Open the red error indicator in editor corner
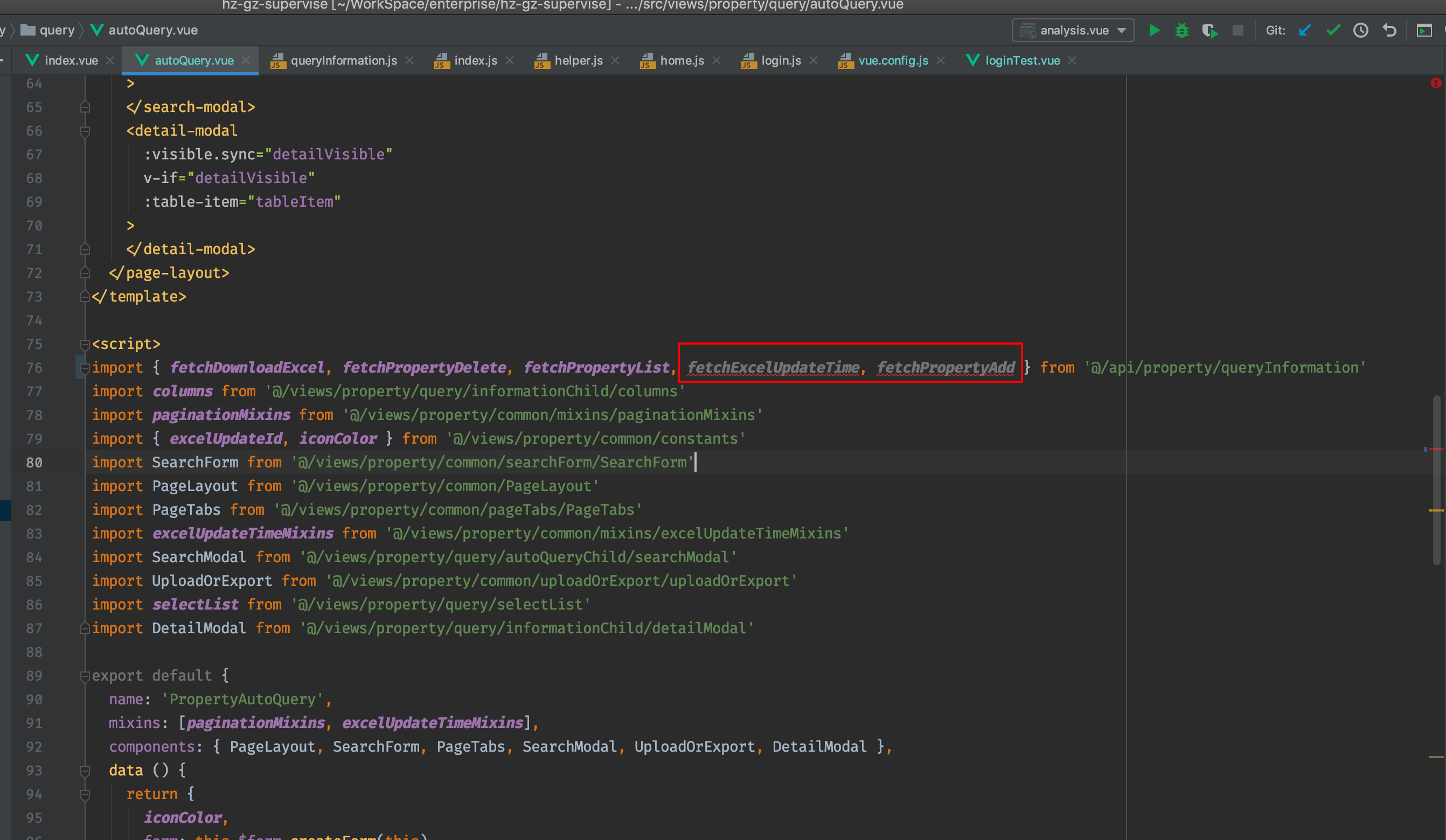 (x=1436, y=83)
